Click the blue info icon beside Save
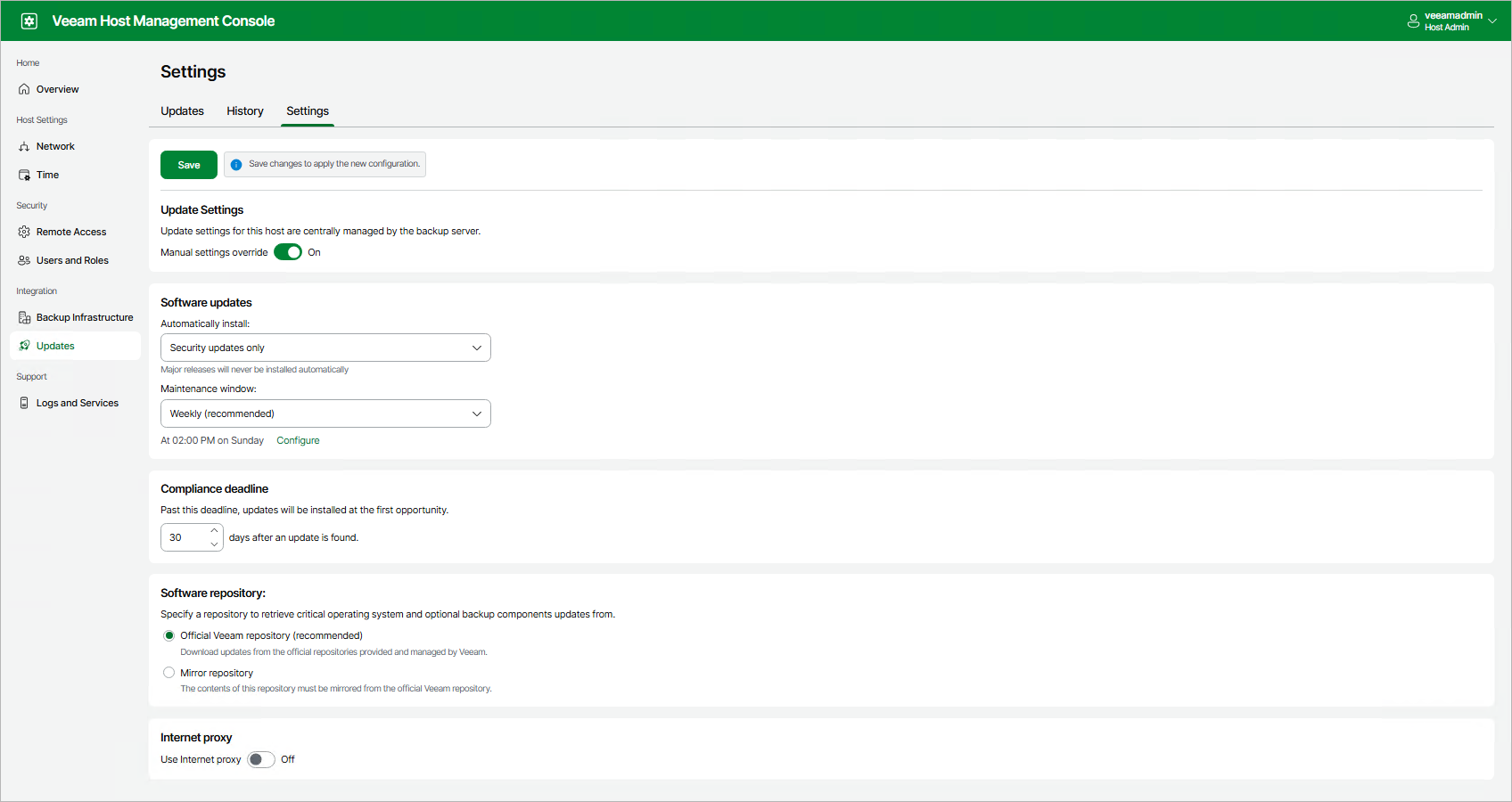The image size is (1512, 802). coord(236,164)
